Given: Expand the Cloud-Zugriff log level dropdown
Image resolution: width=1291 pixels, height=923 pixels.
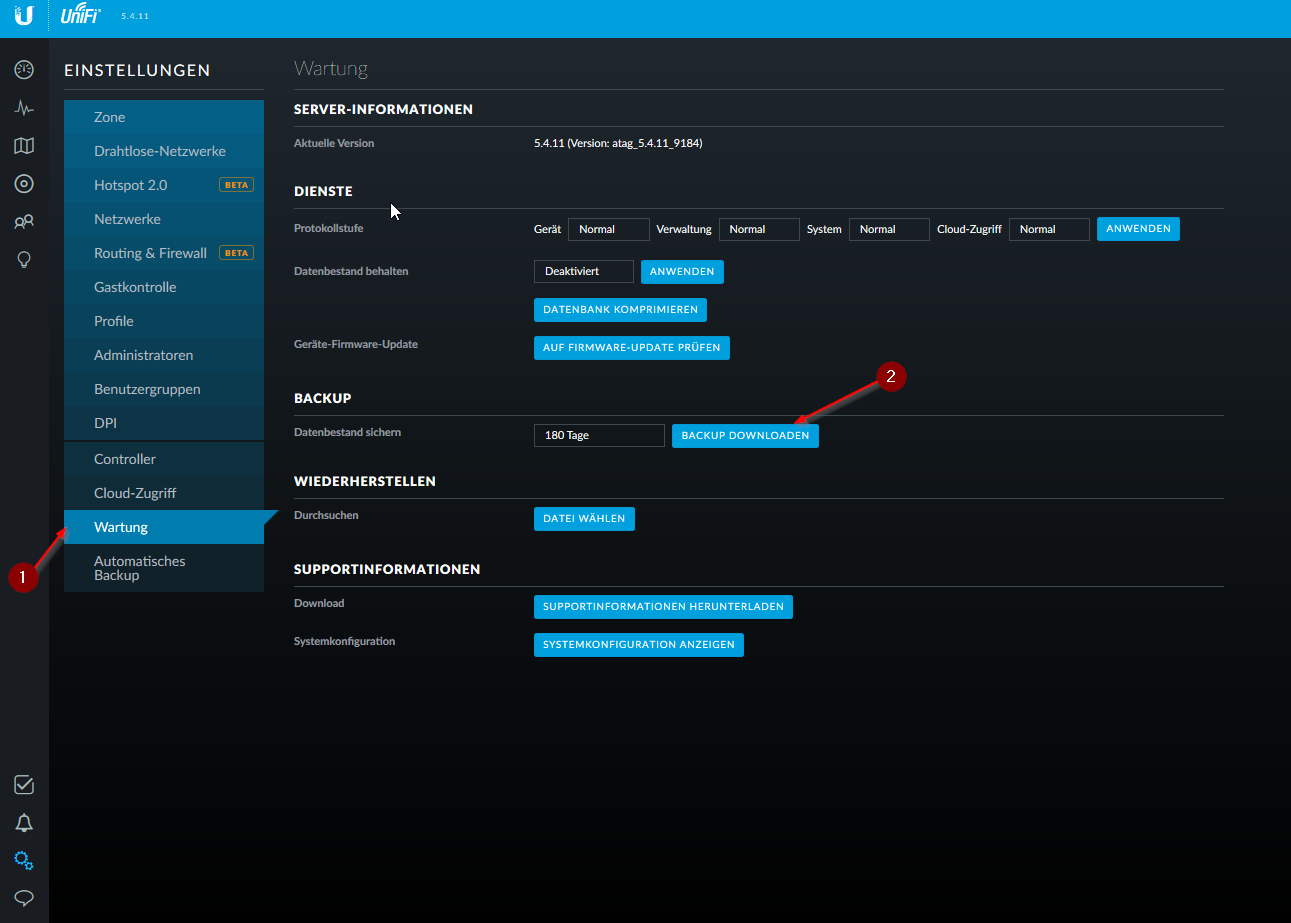Looking at the screenshot, I should point(1048,229).
